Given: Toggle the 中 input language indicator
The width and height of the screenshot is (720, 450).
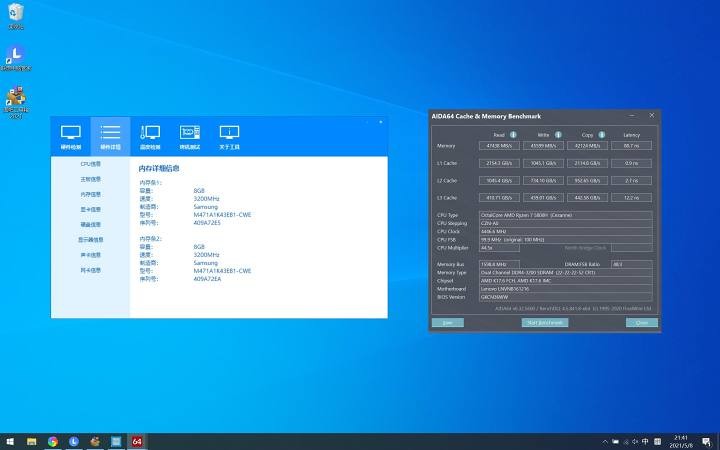Looking at the screenshot, I should [645, 442].
